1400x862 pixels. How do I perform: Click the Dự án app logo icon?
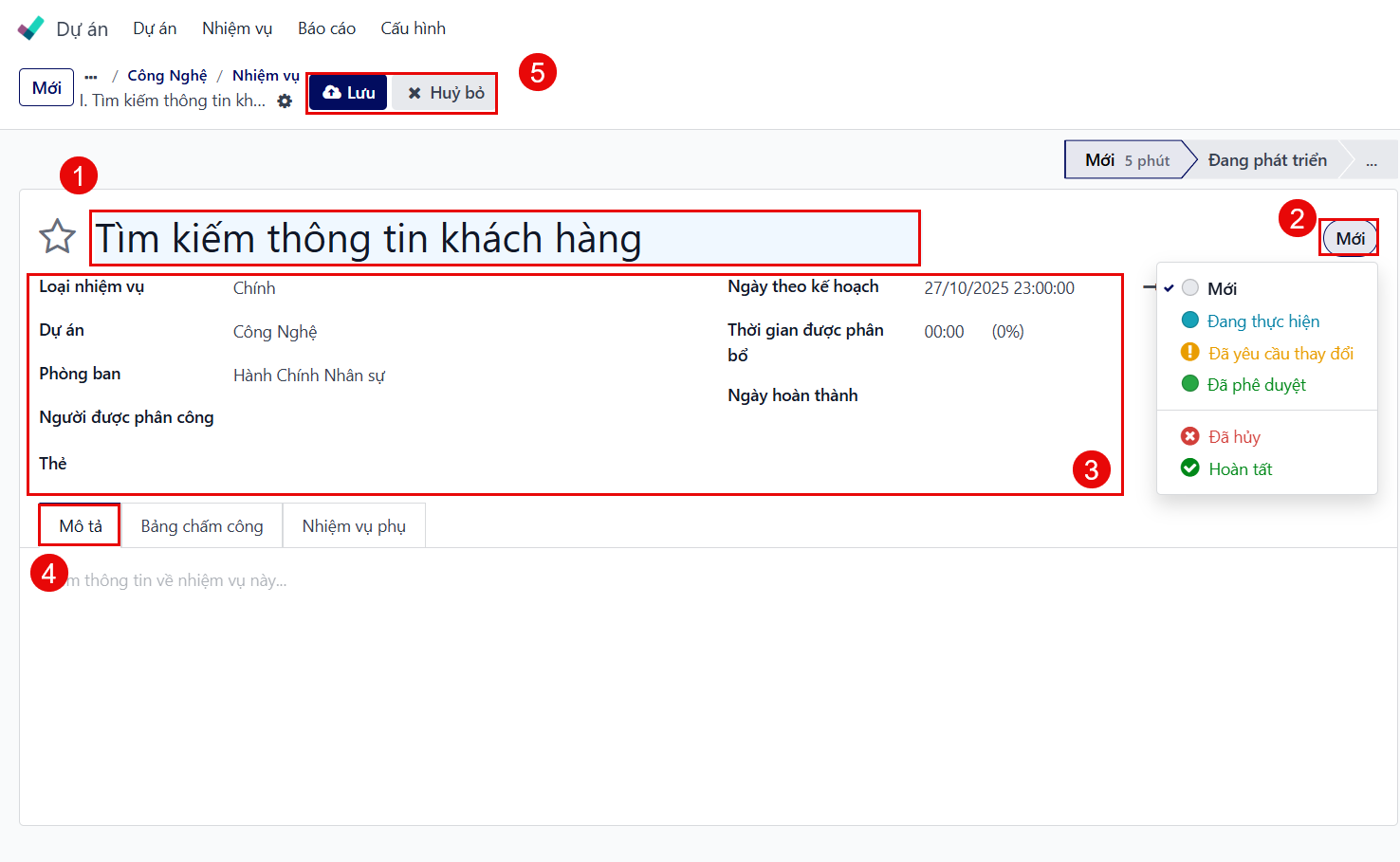(31, 28)
